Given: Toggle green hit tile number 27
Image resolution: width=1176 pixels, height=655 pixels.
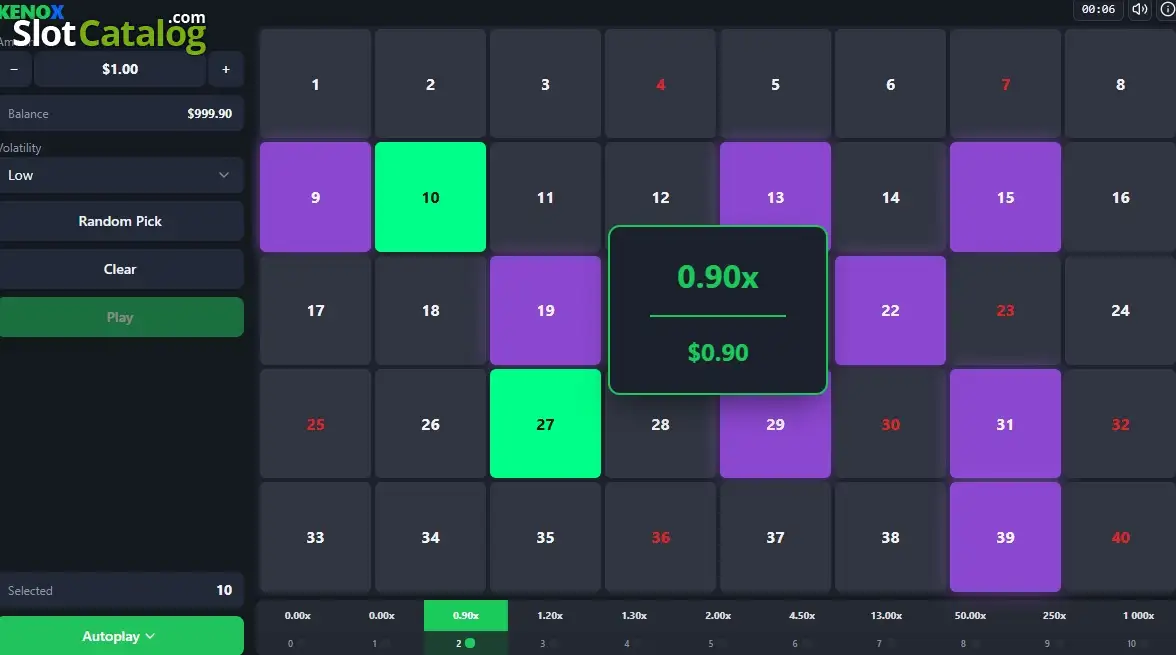Looking at the screenshot, I should coord(545,424).
